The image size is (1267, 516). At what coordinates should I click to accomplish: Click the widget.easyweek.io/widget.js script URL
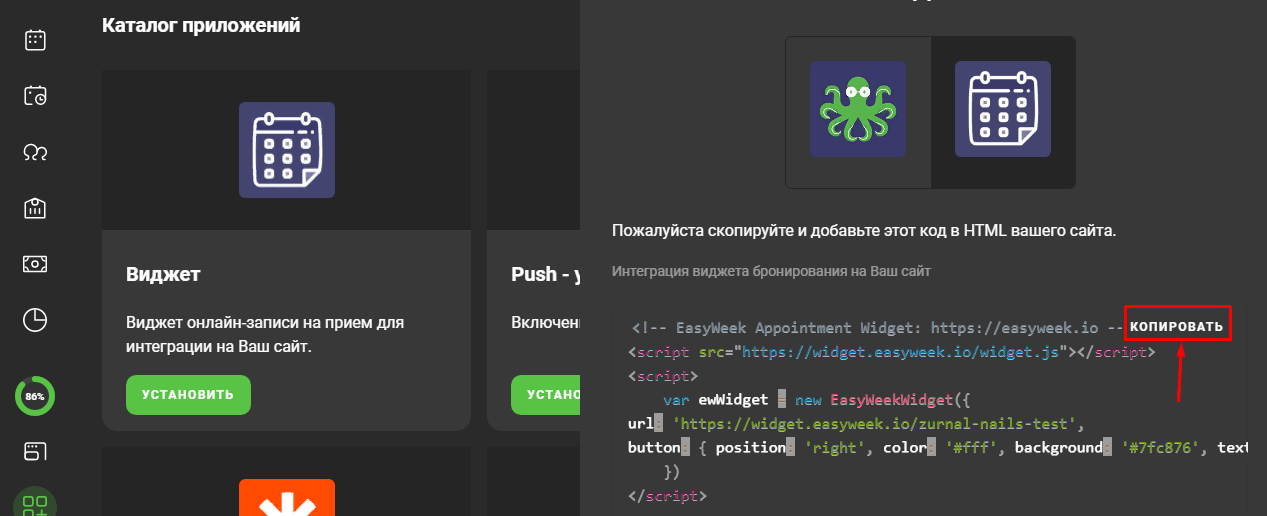tap(903, 352)
